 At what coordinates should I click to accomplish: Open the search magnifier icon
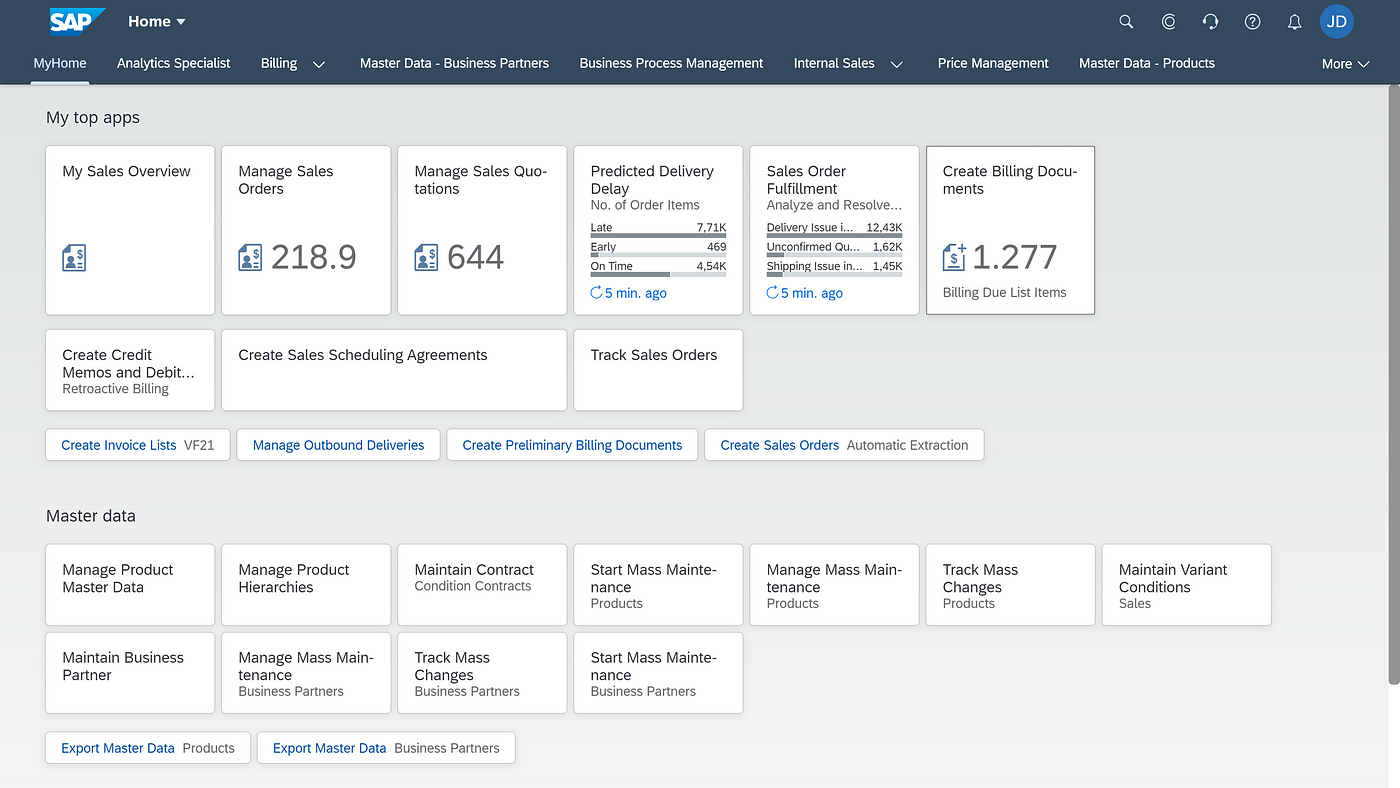[1126, 21]
